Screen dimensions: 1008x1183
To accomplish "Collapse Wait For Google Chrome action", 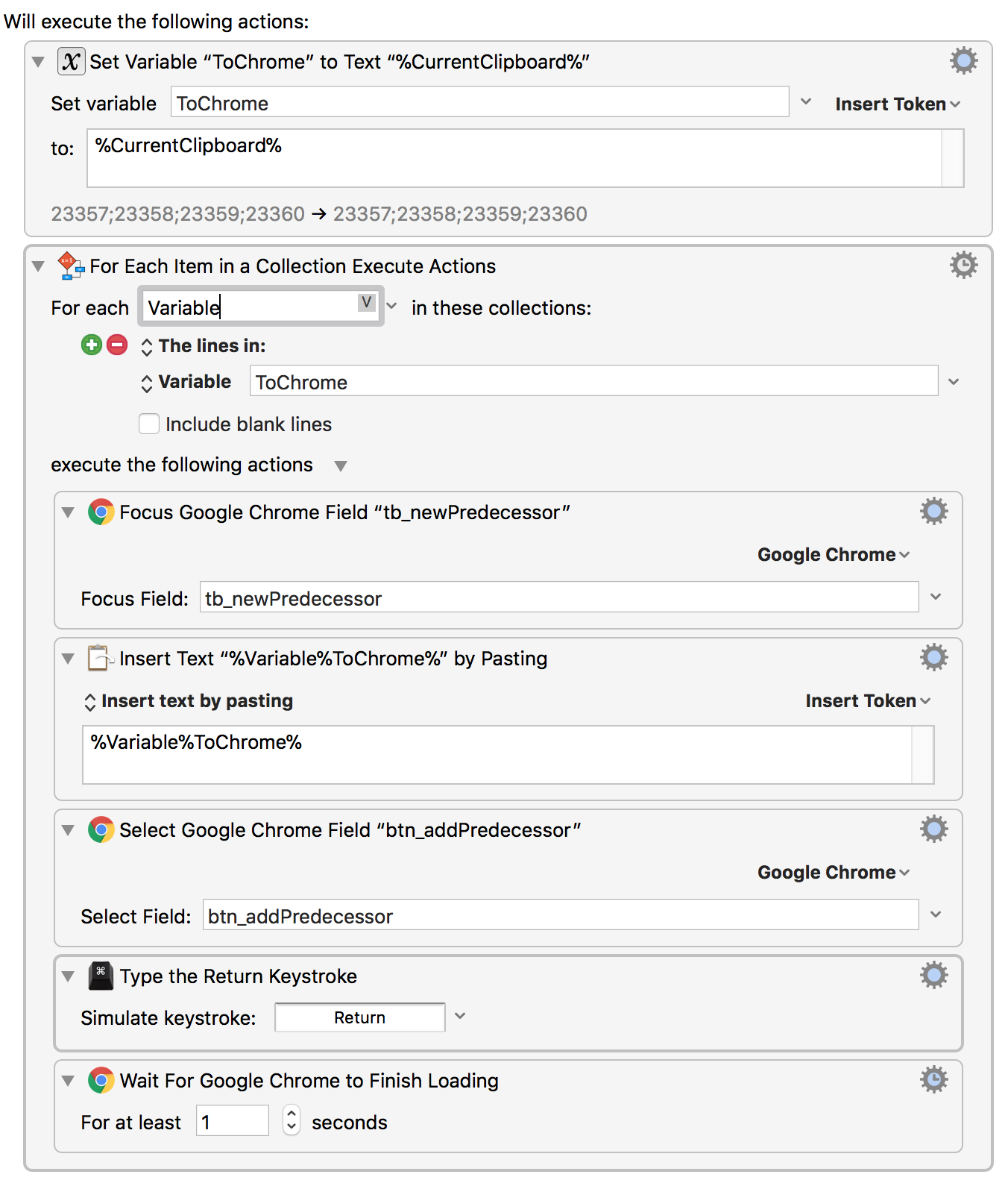I will tap(68, 1081).
